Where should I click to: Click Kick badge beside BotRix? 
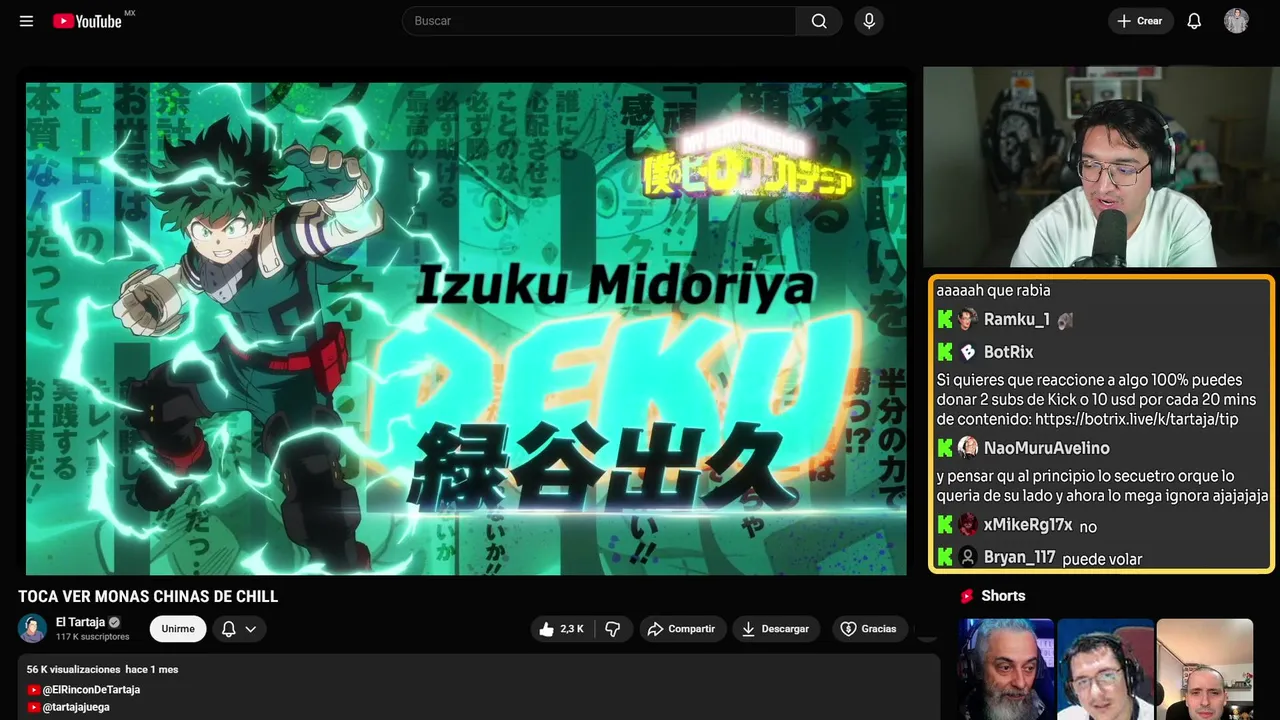coord(945,352)
